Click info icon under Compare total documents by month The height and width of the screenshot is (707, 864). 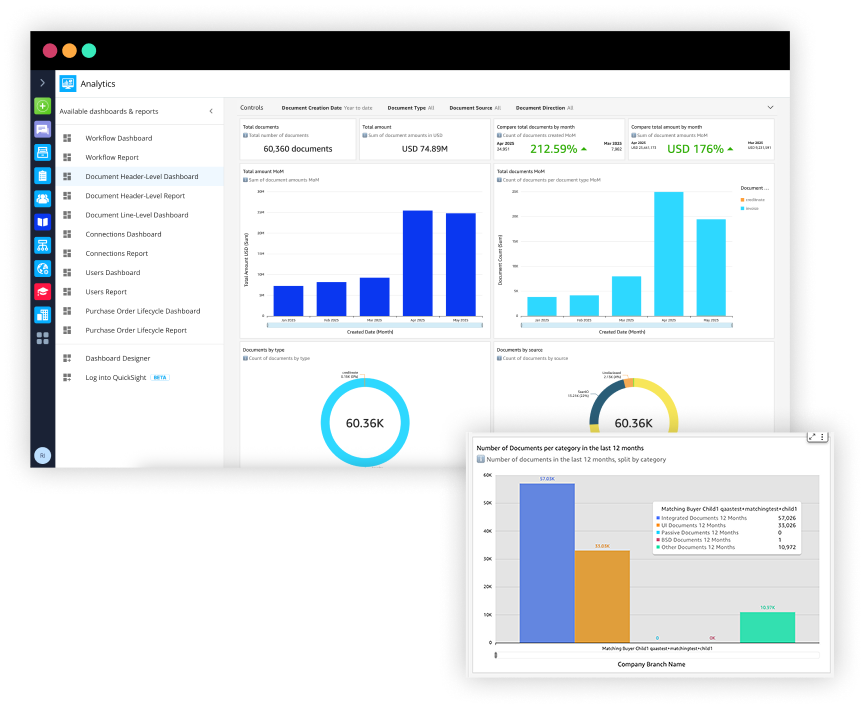(499, 135)
